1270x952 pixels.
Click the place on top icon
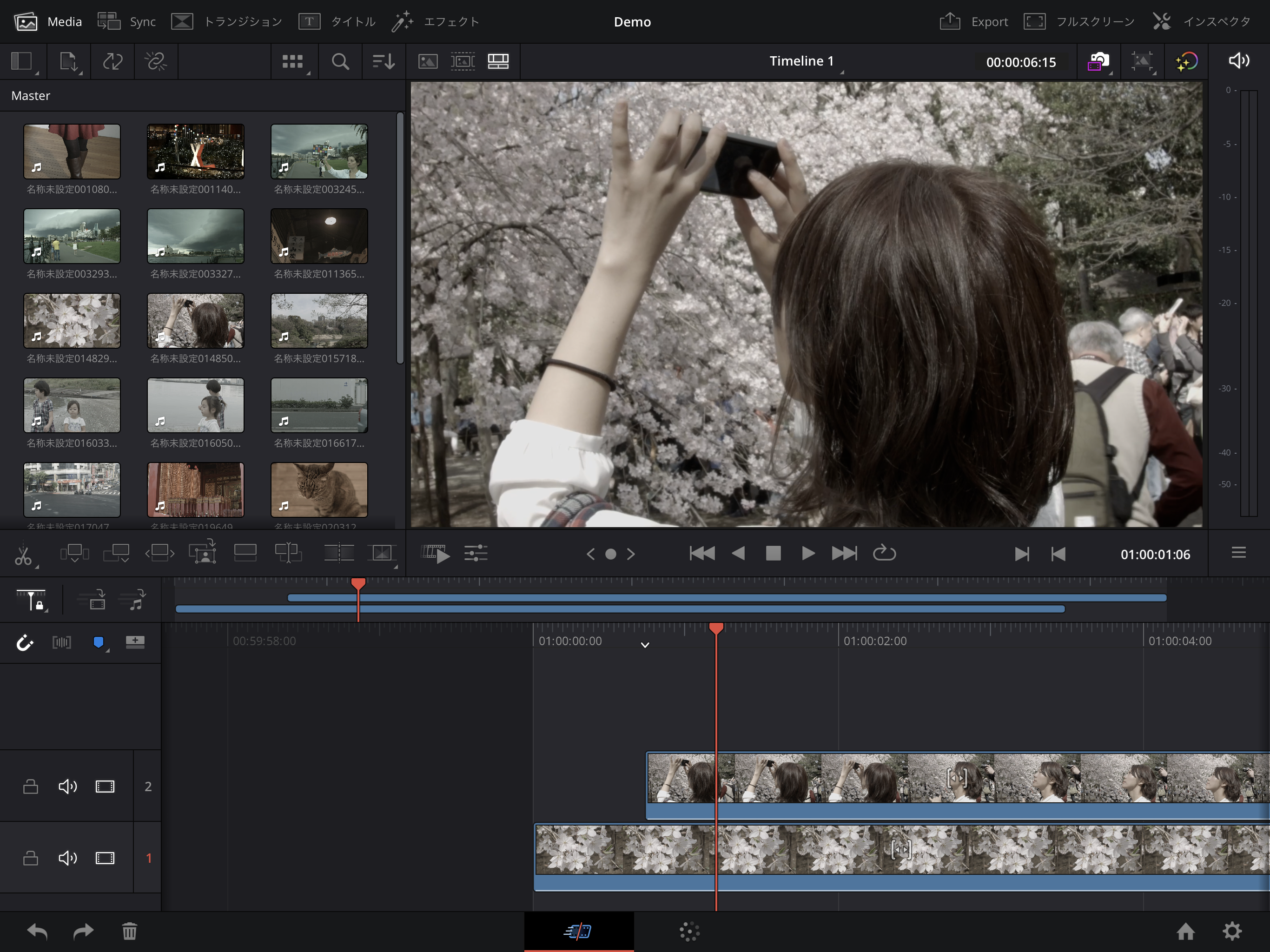[x=245, y=553]
